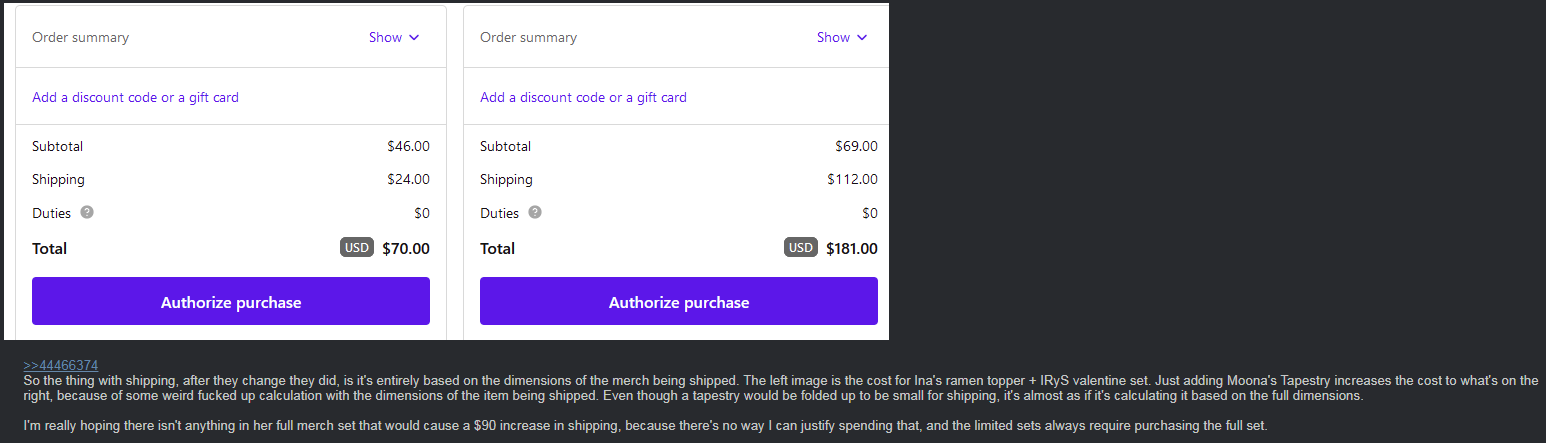Click the USD currency badge beside $70.00
The height and width of the screenshot is (443, 1546).
[x=357, y=248]
